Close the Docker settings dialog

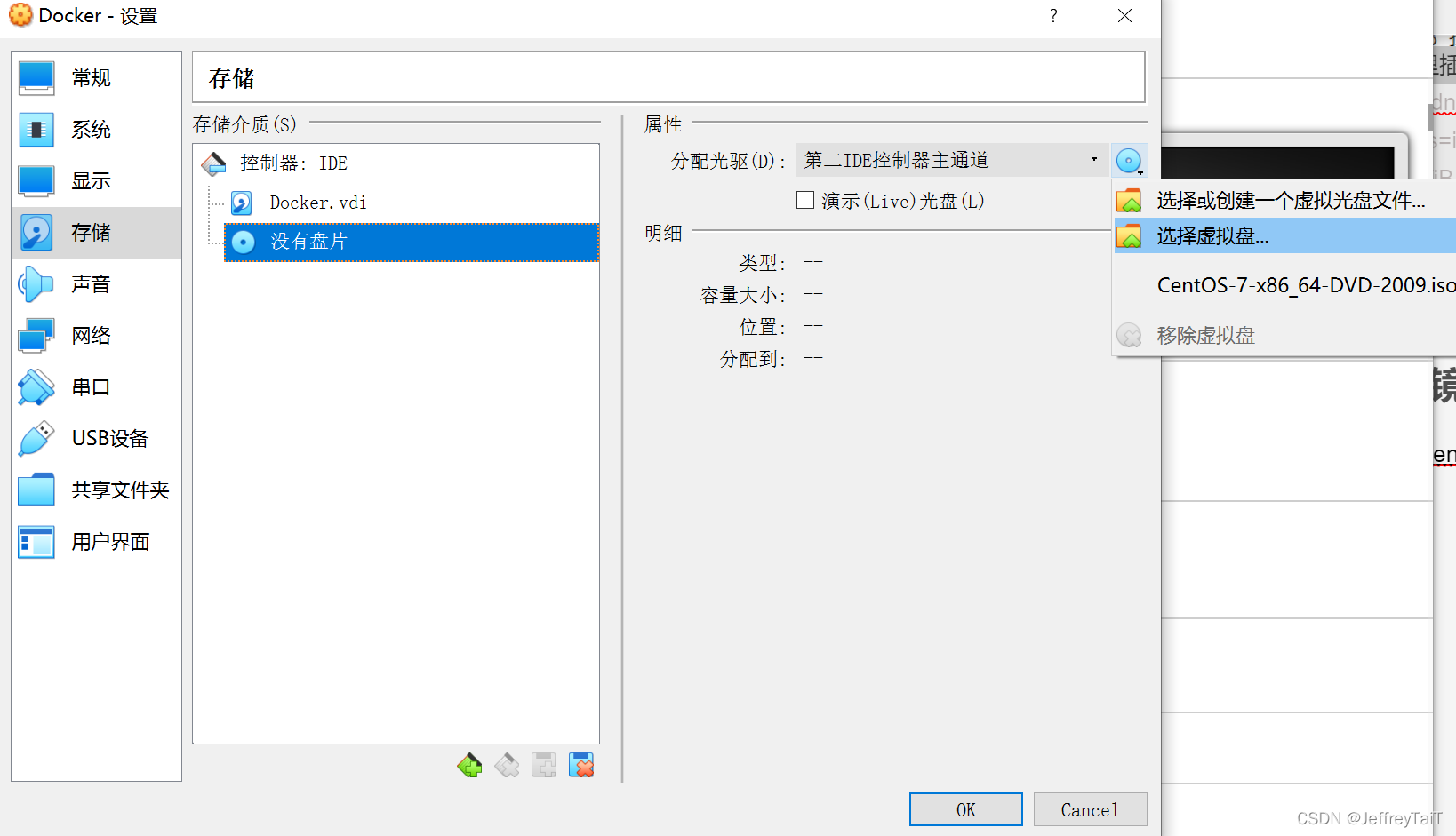click(1124, 16)
